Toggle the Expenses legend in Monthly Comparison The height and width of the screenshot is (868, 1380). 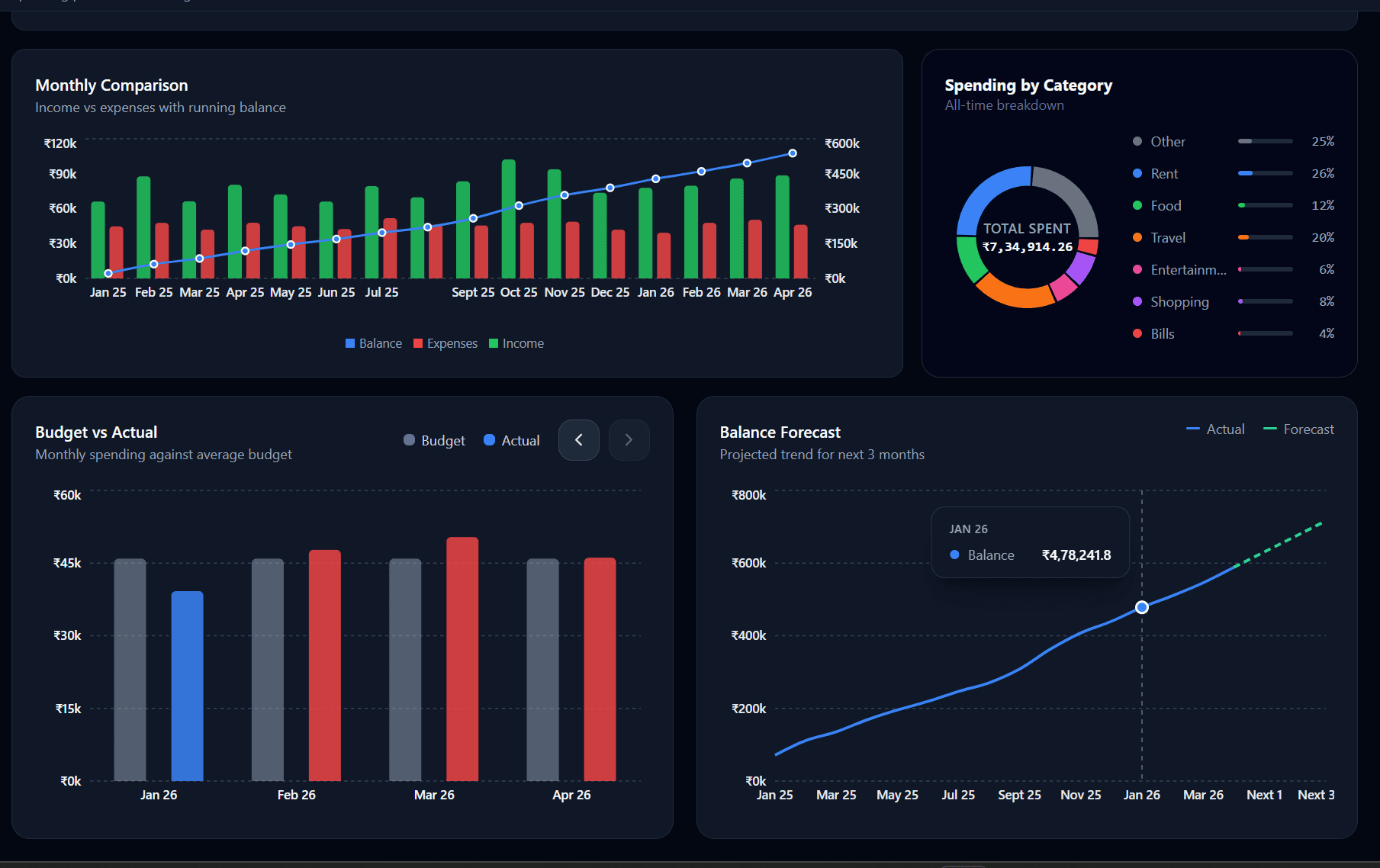coord(446,343)
